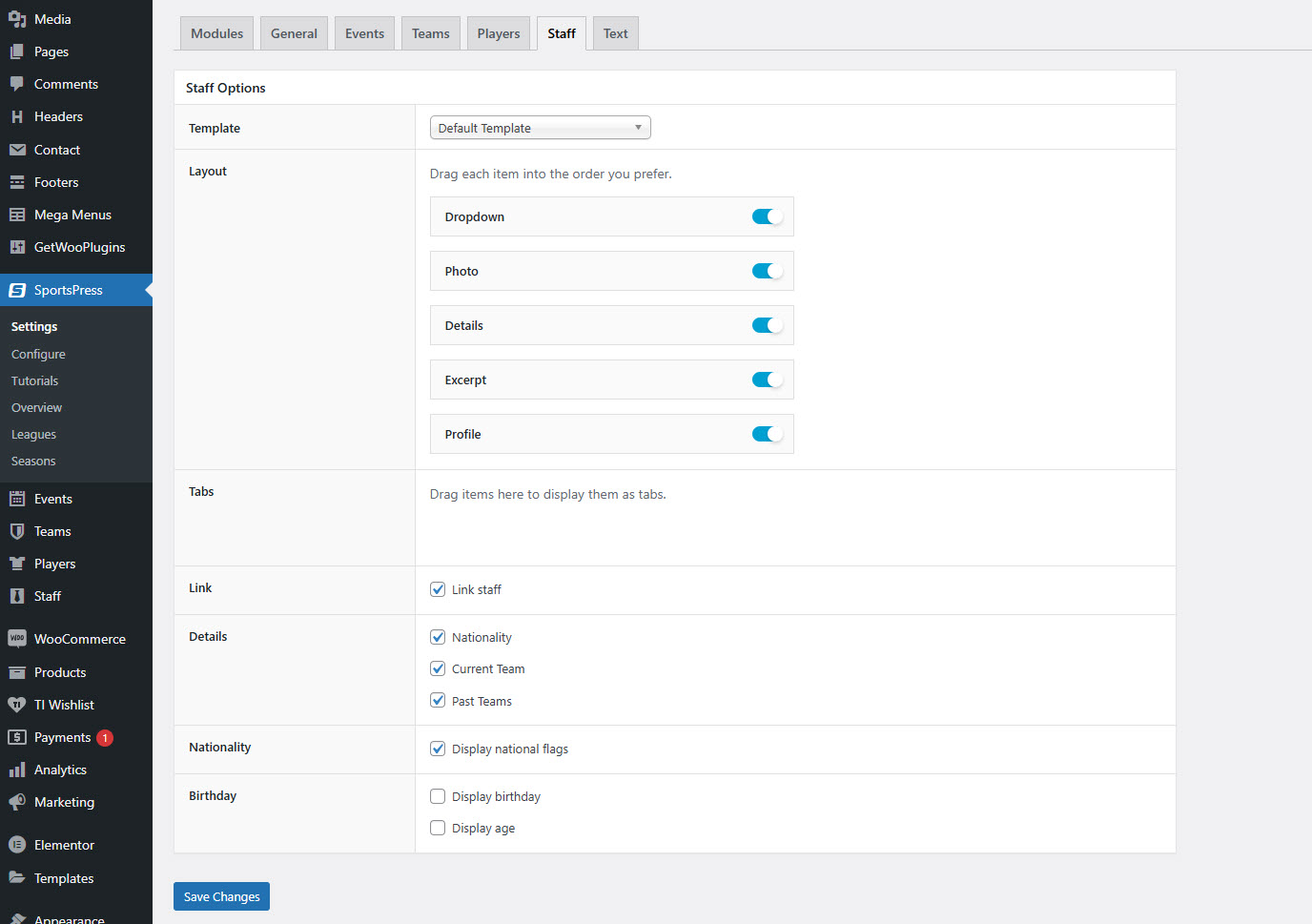This screenshot has height=924, width=1312.
Task: Switch to the Modules tab
Action: tap(217, 33)
